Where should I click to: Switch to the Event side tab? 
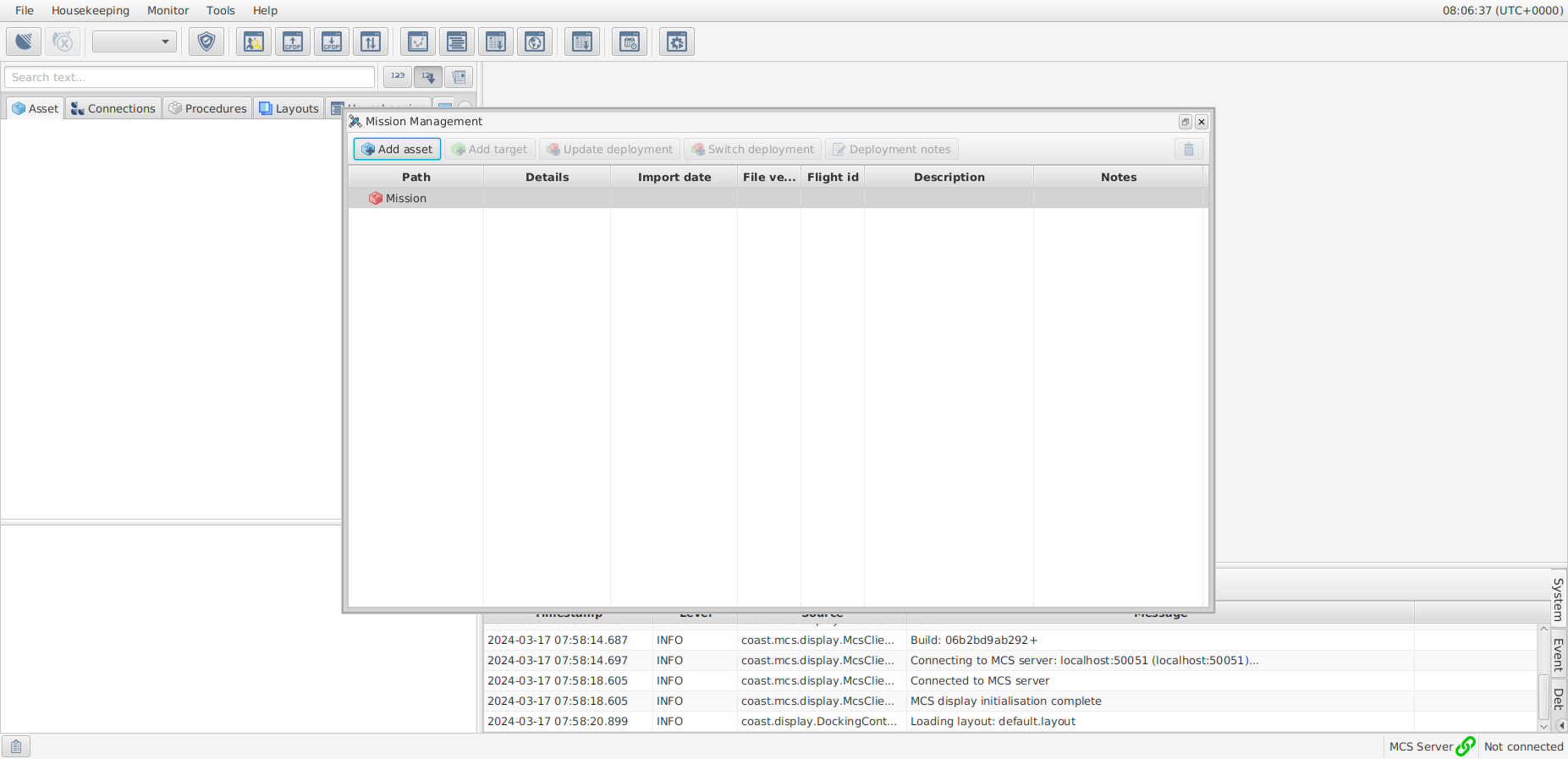click(1558, 654)
